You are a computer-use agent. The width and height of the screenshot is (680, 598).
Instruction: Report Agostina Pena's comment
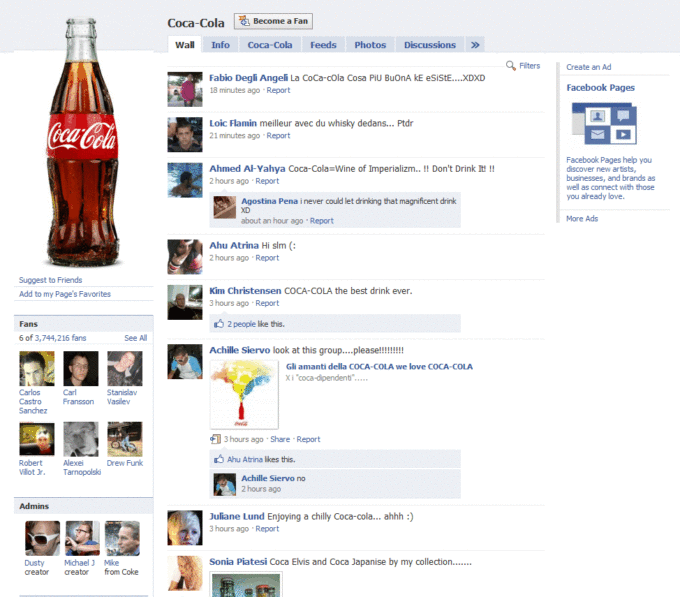(321, 221)
